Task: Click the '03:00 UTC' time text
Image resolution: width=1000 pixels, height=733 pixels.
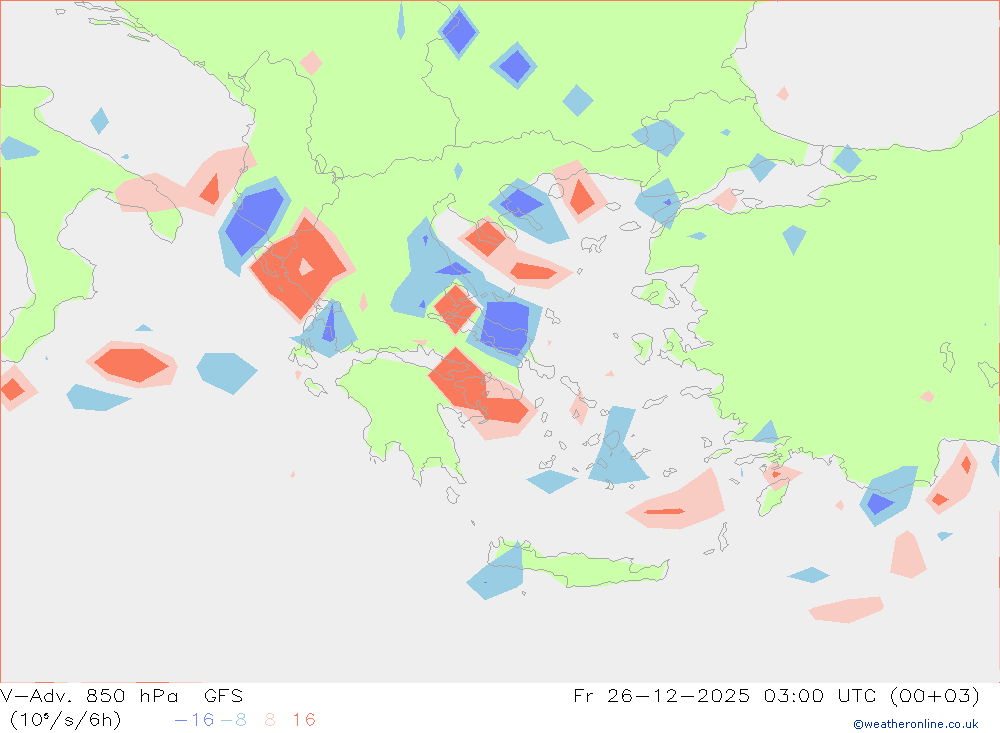Action: tap(822, 695)
